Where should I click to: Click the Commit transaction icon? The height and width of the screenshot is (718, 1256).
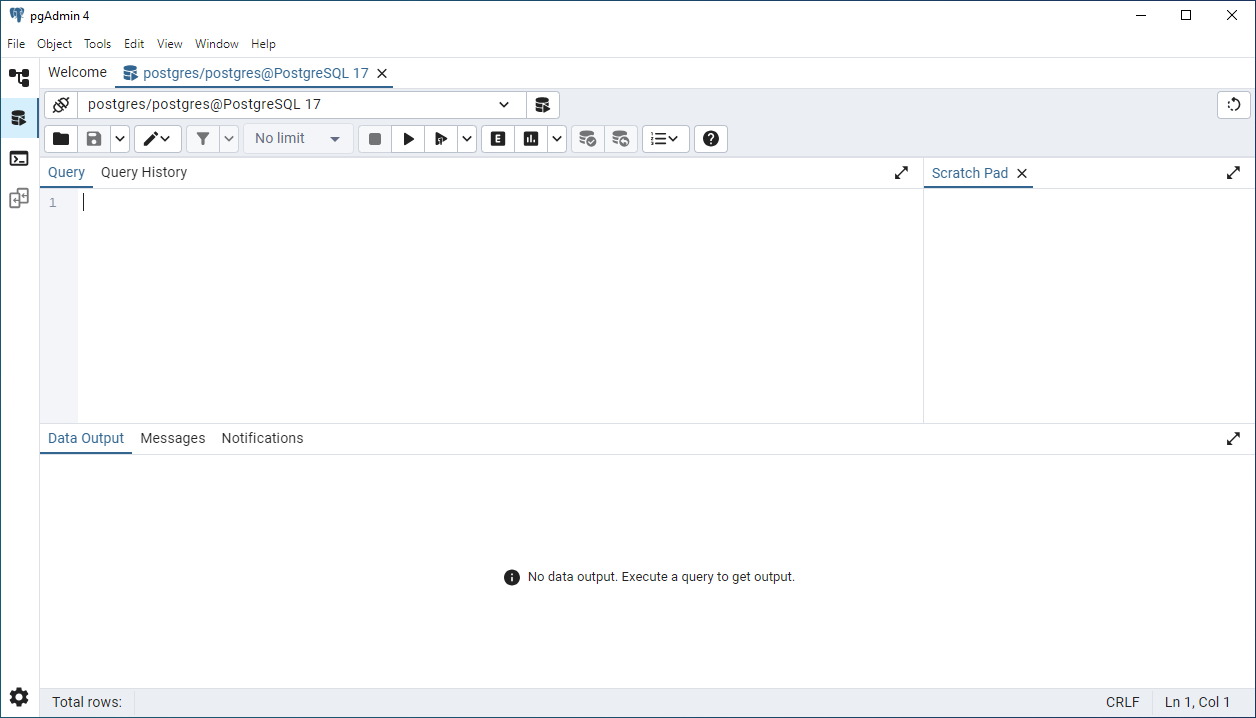tap(588, 139)
